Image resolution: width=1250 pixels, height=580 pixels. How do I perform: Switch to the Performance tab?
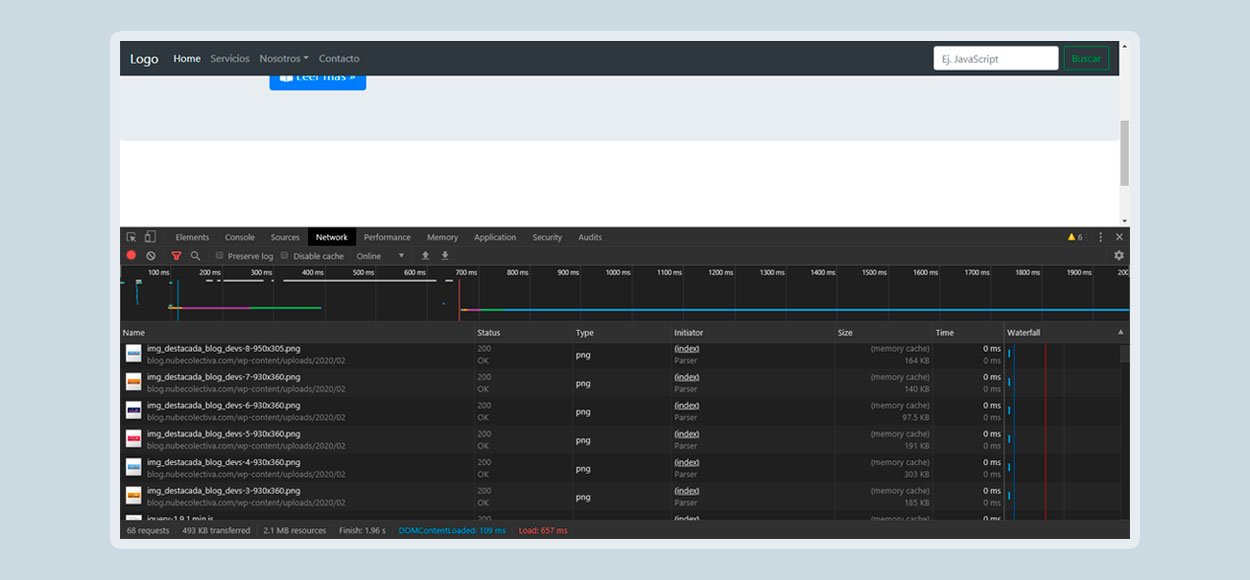point(387,237)
